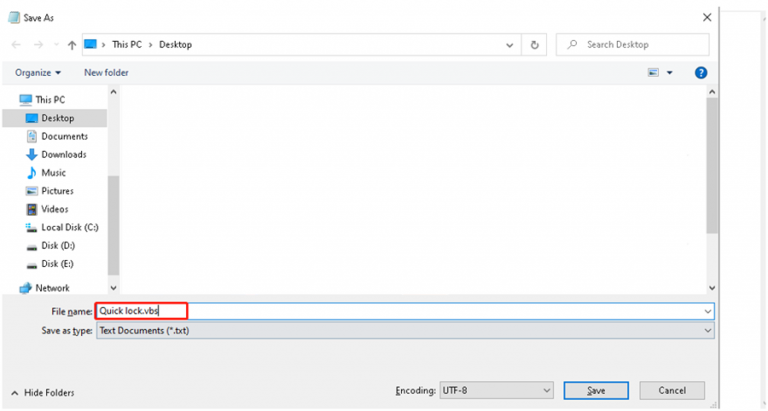The height and width of the screenshot is (411, 768).
Task: Select Music folder in sidebar
Action: click(53, 172)
